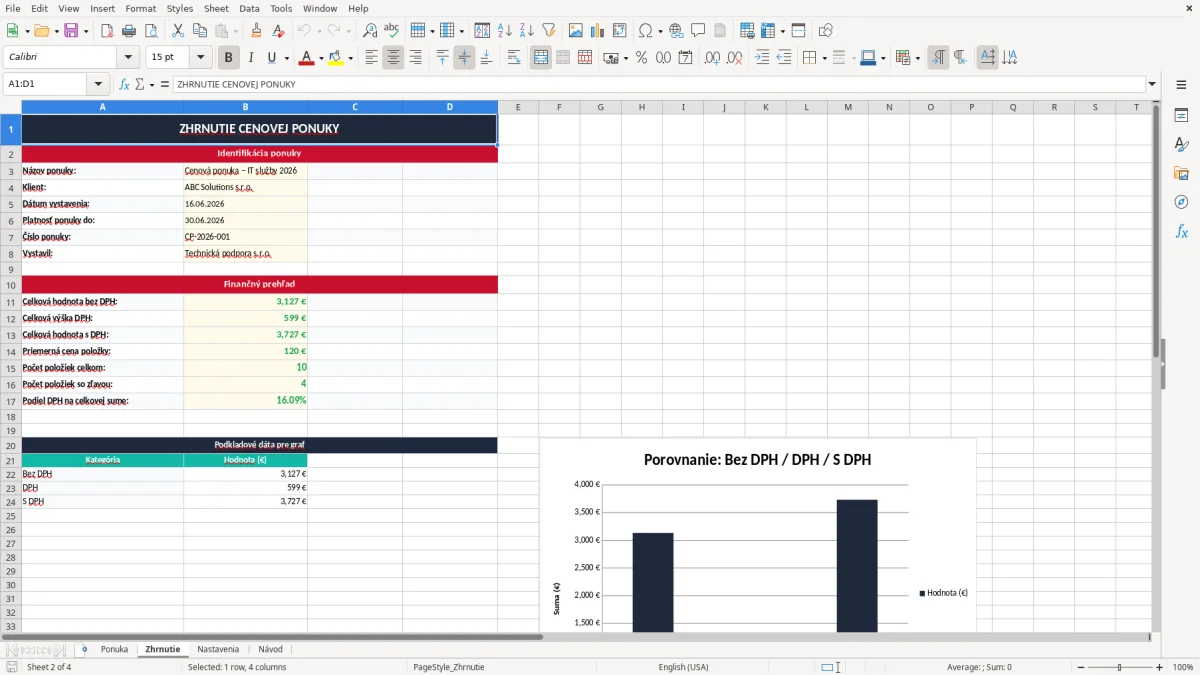Apply yellow background highlight color
The height and width of the screenshot is (675, 1200).
tap(336, 58)
